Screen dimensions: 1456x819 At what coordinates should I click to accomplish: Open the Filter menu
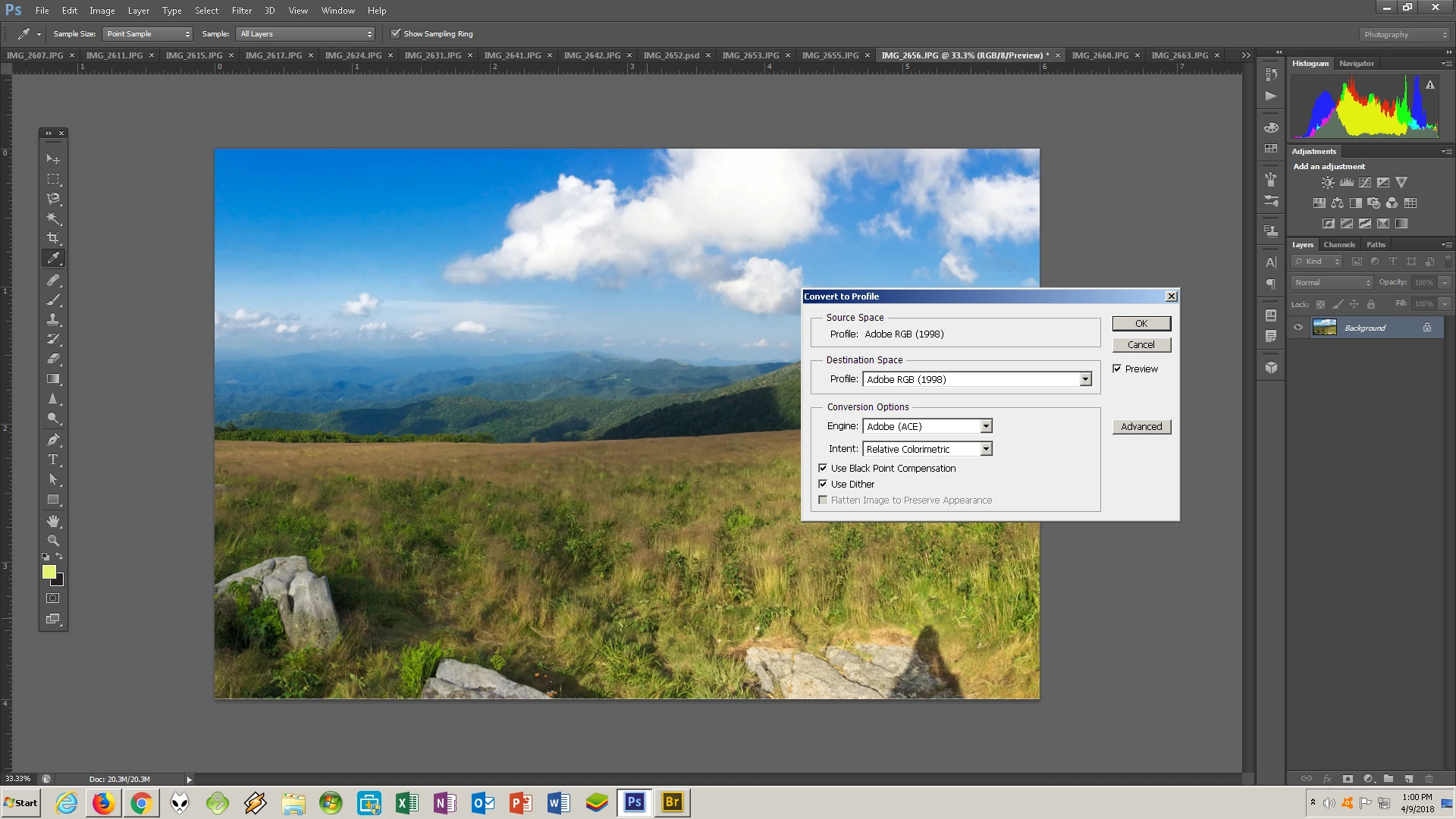coord(241,11)
